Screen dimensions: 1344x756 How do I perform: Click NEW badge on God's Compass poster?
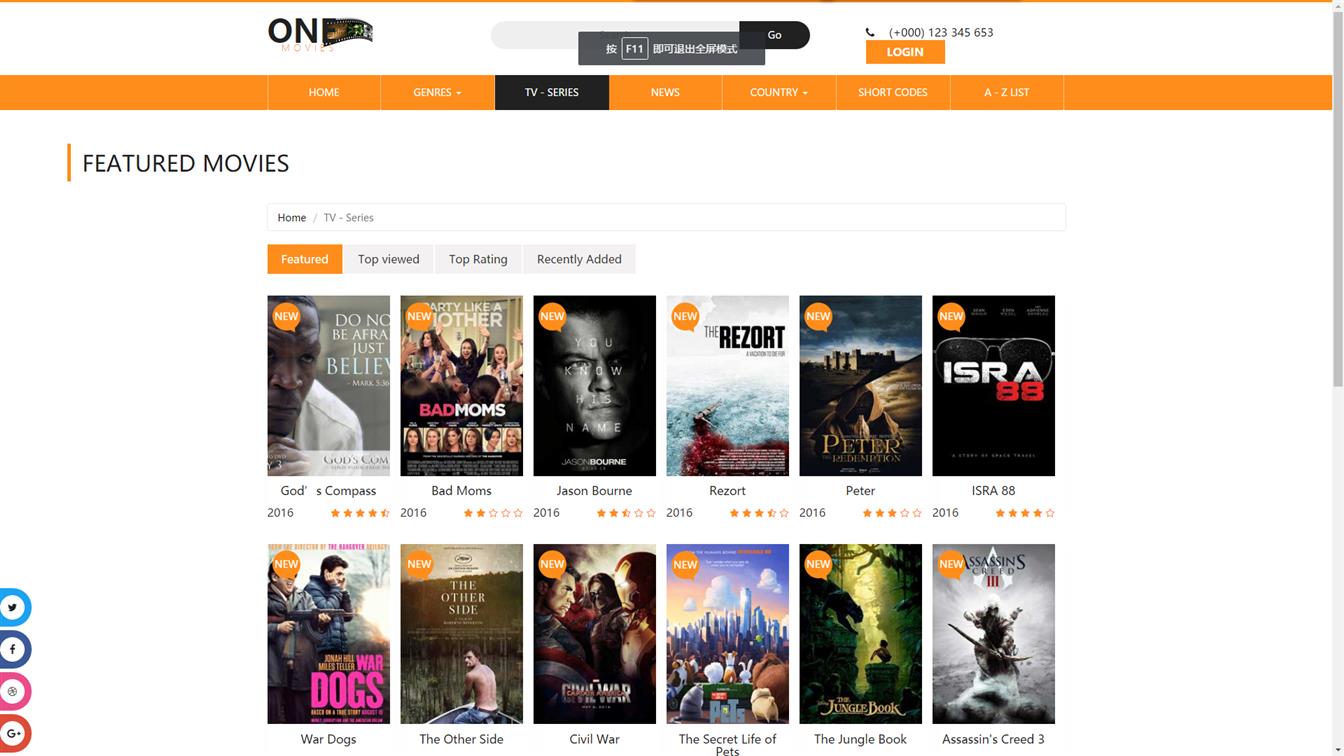tap(286, 316)
